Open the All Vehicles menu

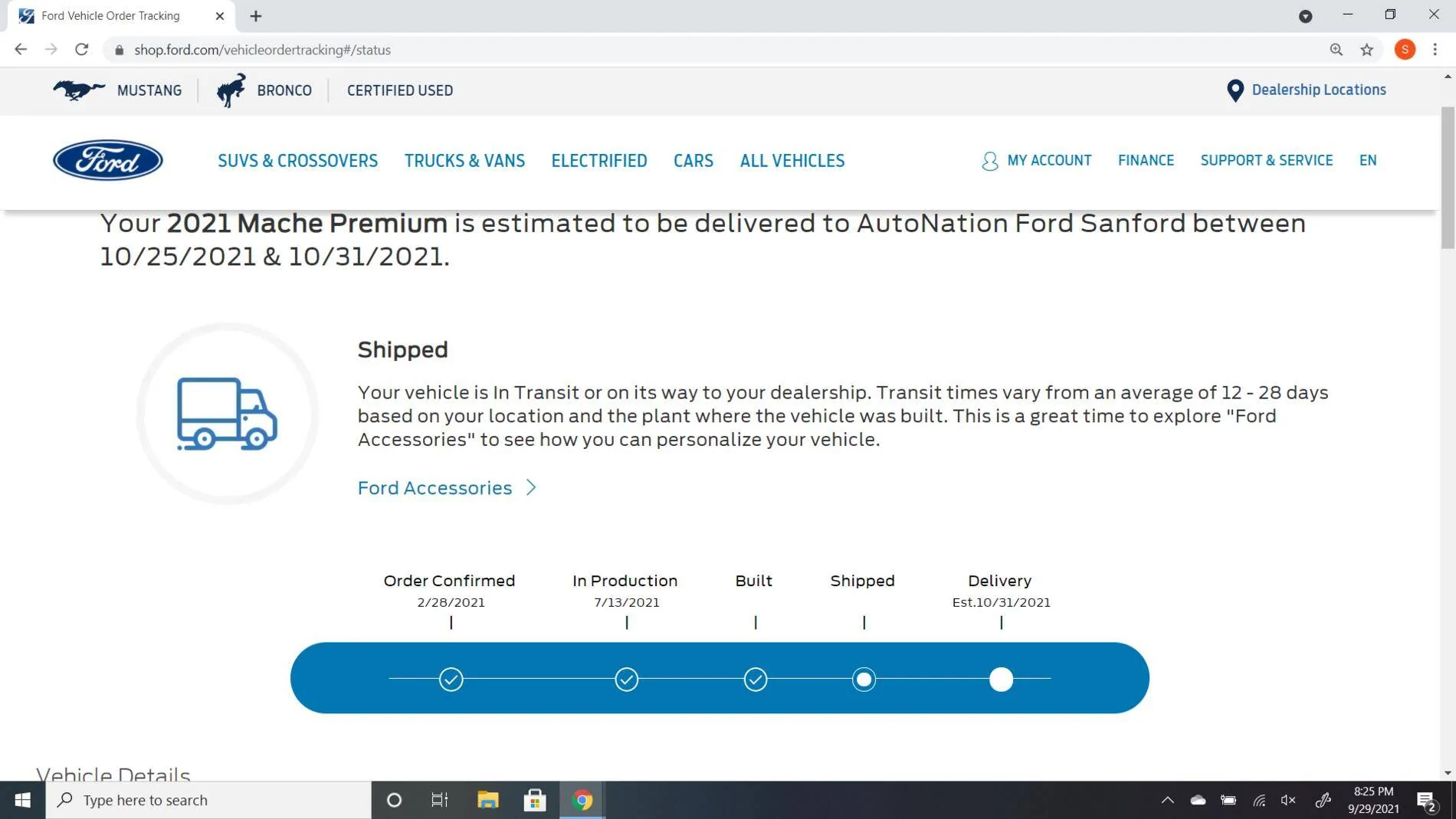pos(792,161)
